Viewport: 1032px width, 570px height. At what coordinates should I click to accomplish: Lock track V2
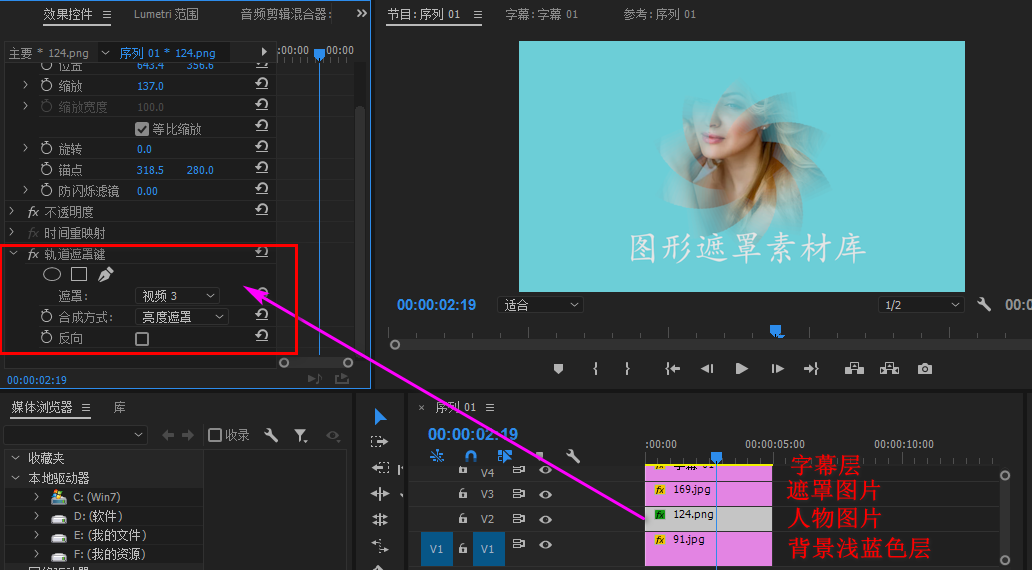coord(463,519)
